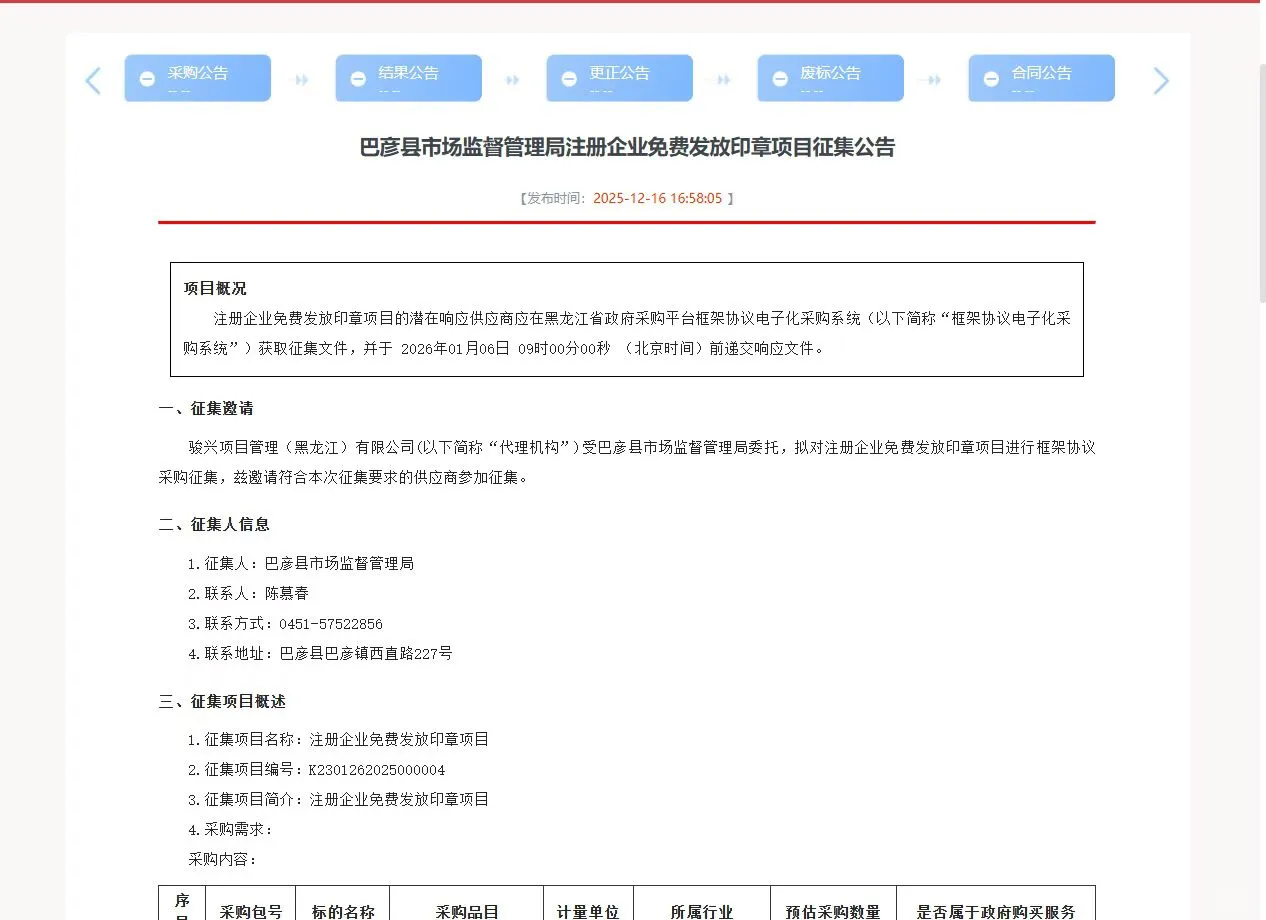Viewport: 1266px width, 920px height.
Task: Switch to the 结果公告 category
Action: 408,77
